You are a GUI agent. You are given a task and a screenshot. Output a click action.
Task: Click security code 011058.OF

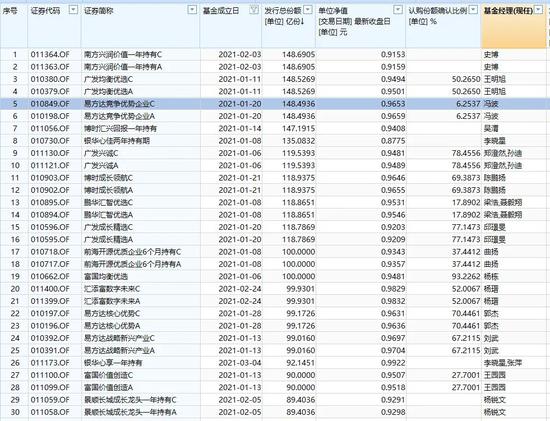50,412
